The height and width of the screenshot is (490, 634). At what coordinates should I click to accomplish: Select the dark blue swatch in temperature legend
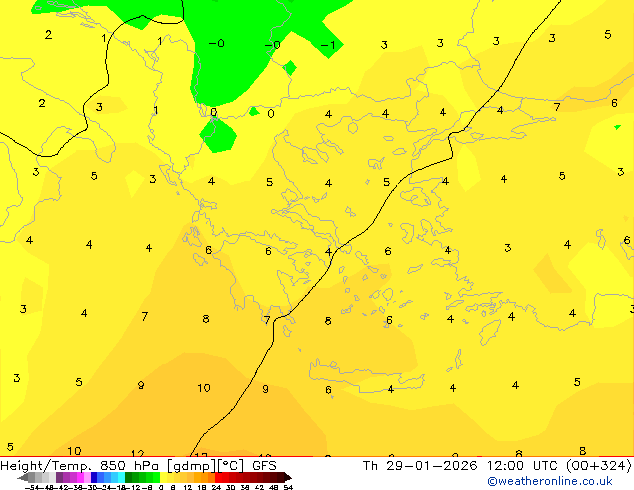(x=94, y=477)
